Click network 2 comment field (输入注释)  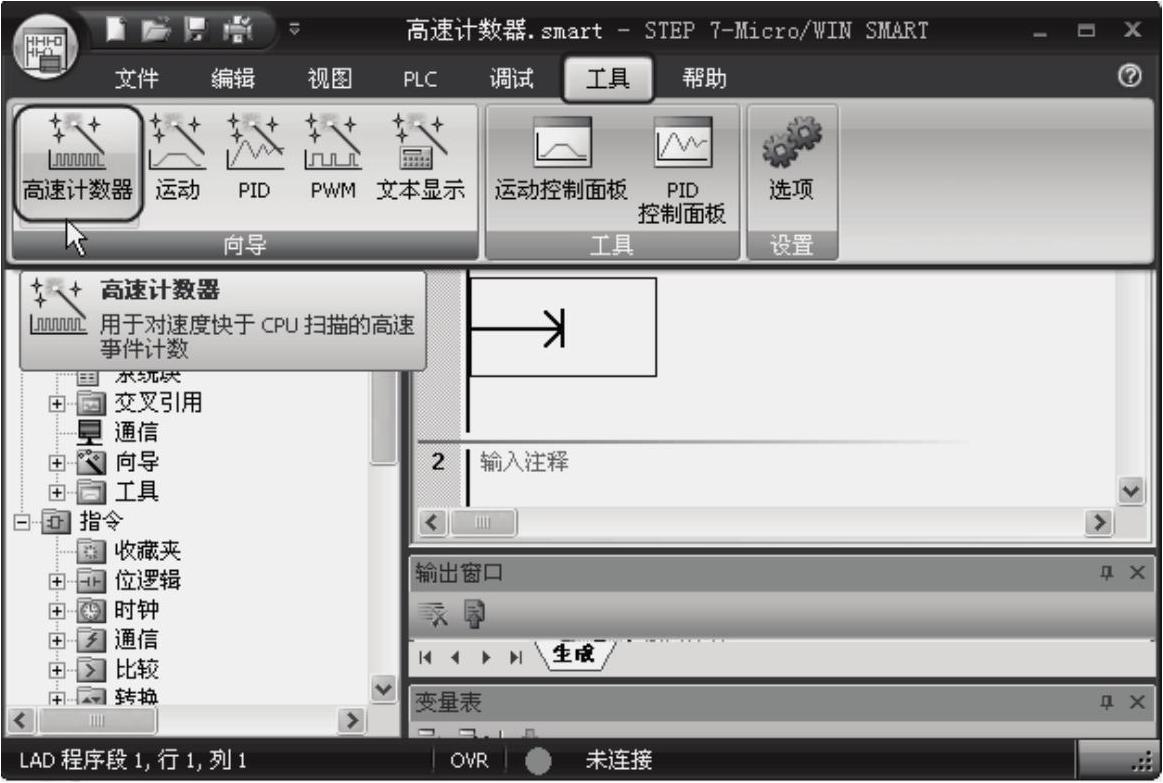524,462
